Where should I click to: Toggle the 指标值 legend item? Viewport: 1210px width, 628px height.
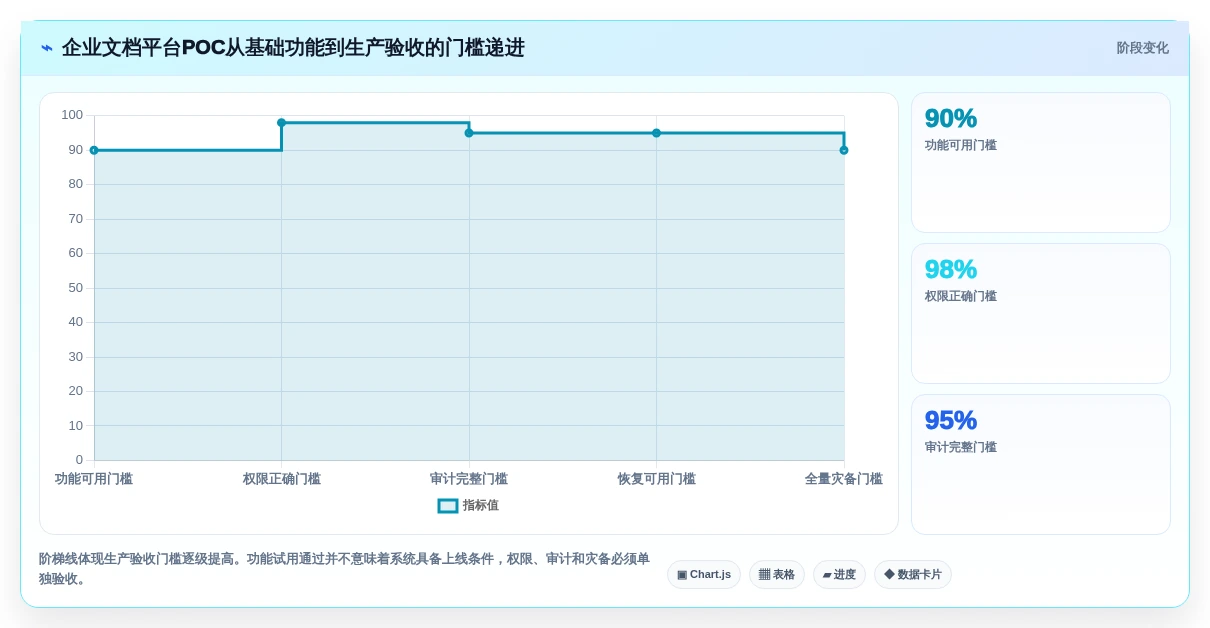[x=468, y=506]
